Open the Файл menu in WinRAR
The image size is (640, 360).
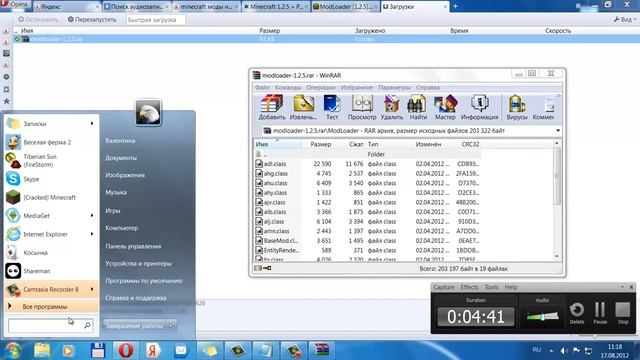click(262, 87)
